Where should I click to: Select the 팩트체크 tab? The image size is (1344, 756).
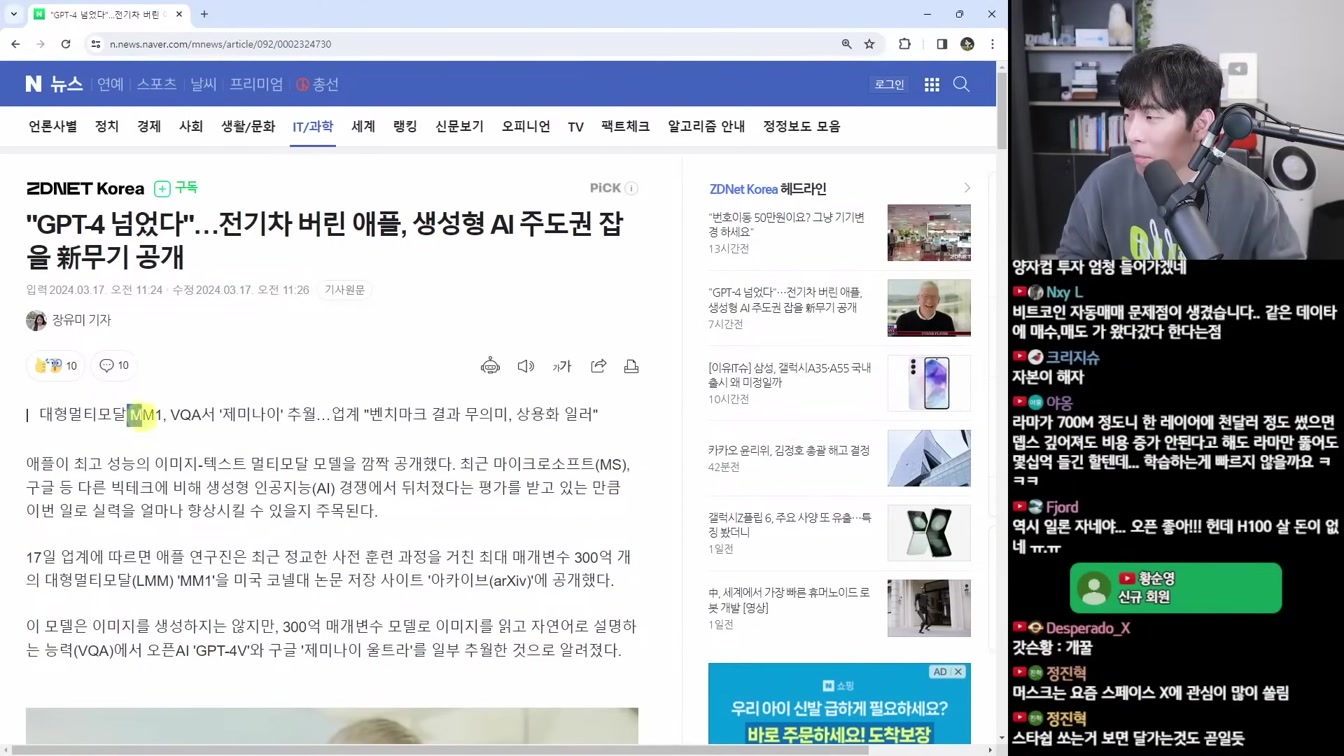click(x=625, y=127)
